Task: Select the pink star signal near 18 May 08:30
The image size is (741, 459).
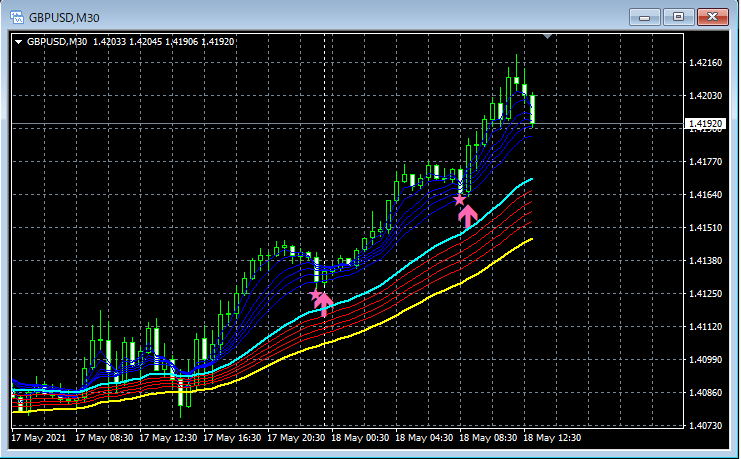Action: (460, 199)
